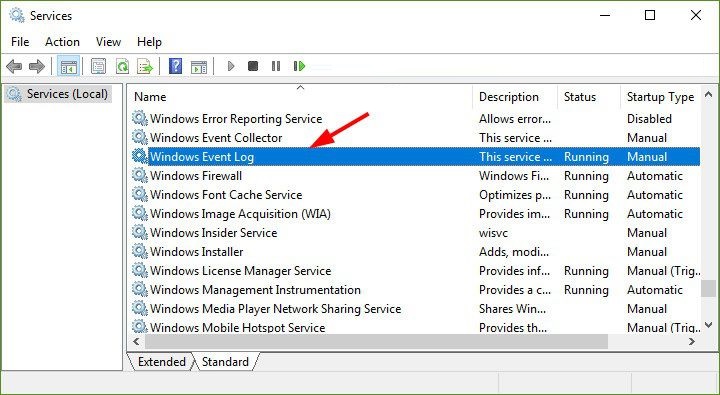Click 'Optimizes p...' description cell

point(515,195)
